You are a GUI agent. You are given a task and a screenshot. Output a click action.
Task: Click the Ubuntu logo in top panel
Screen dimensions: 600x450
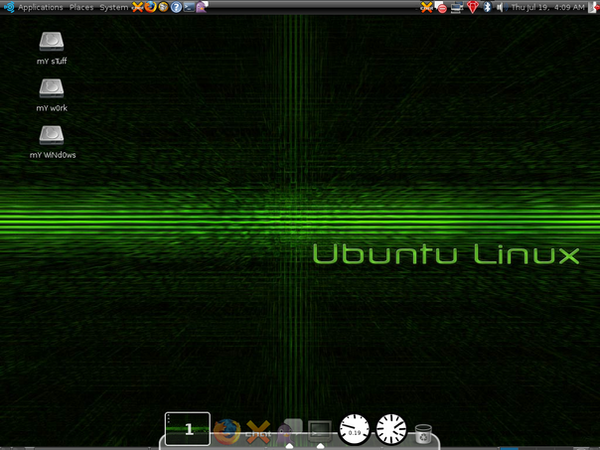point(8,7)
